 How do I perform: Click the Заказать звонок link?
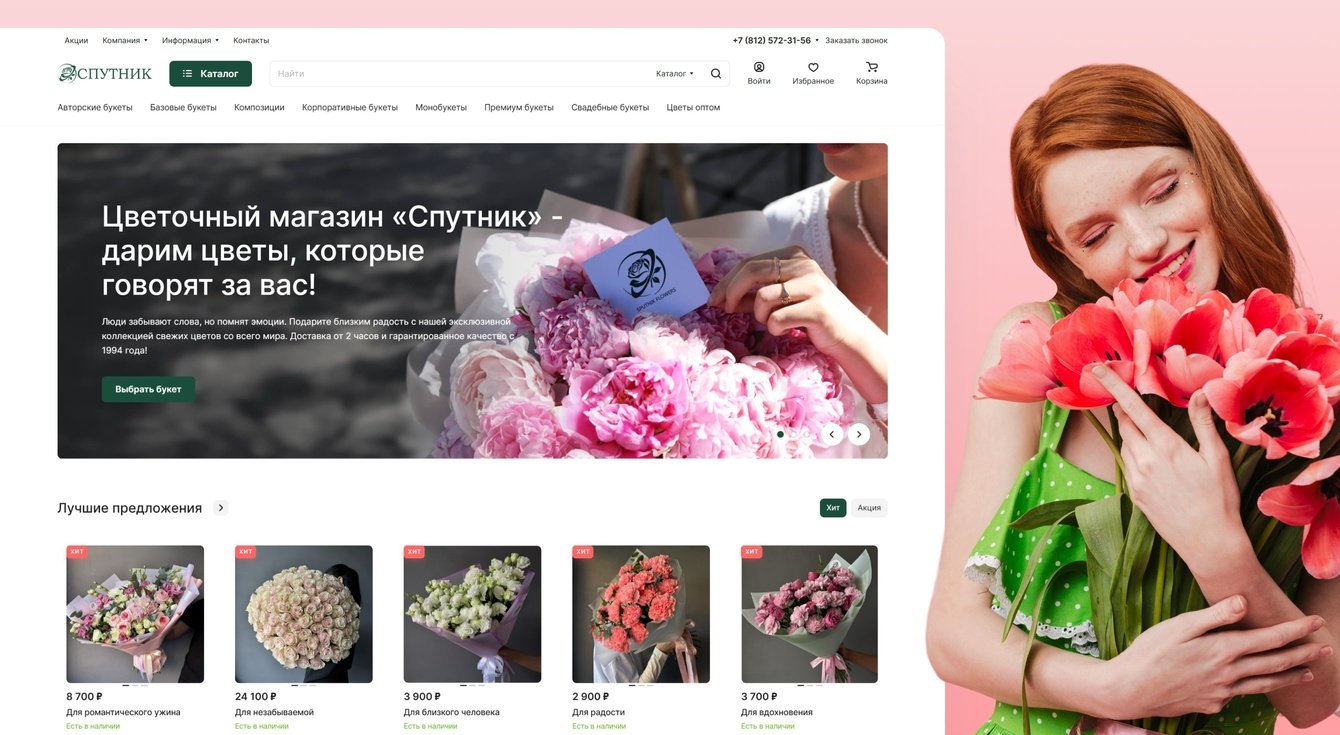[x=856, y=41]
